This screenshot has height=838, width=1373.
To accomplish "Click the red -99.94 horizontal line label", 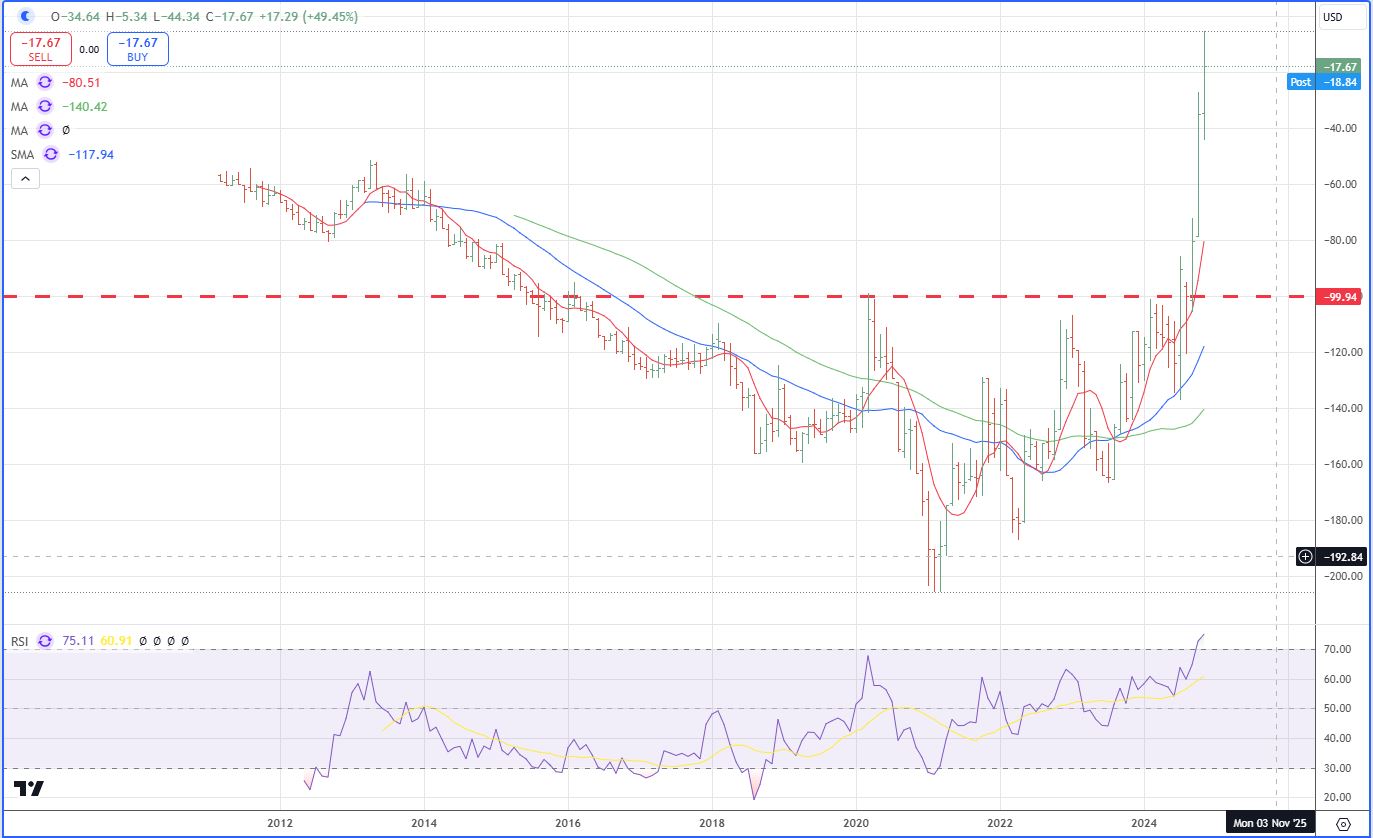I will 1338,297.
